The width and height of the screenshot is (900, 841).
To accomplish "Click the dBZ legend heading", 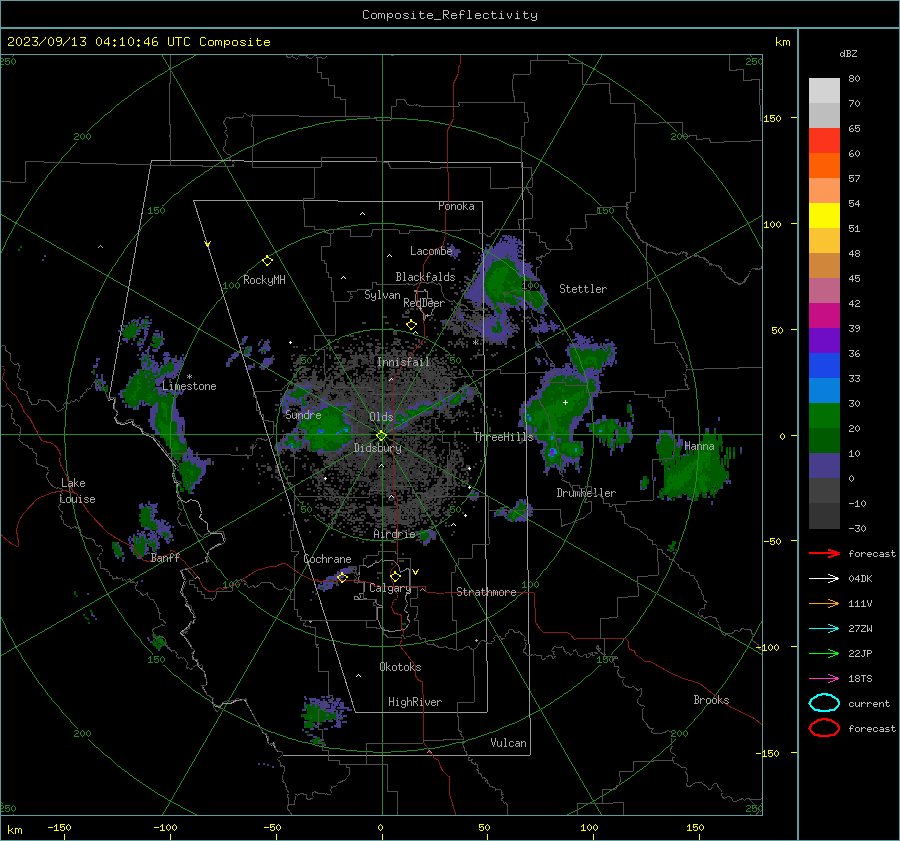I will [848, 53].
